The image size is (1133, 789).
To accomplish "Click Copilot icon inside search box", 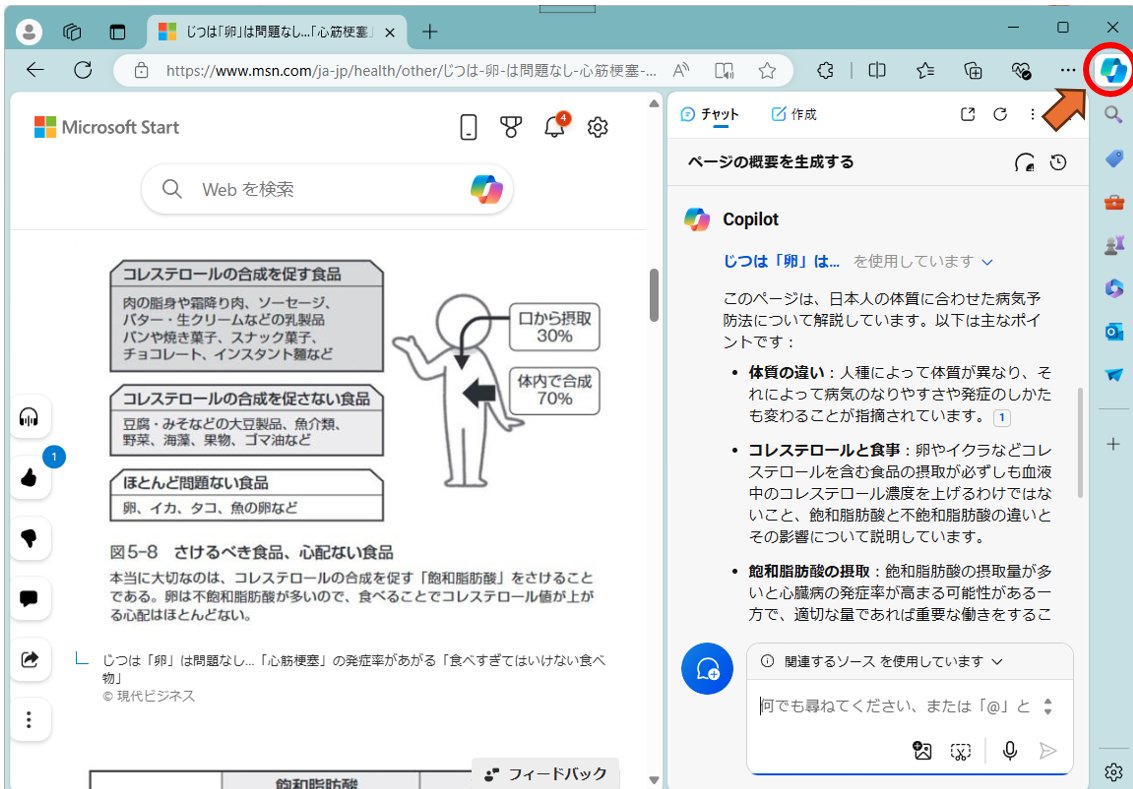I will tap(486, 189).
